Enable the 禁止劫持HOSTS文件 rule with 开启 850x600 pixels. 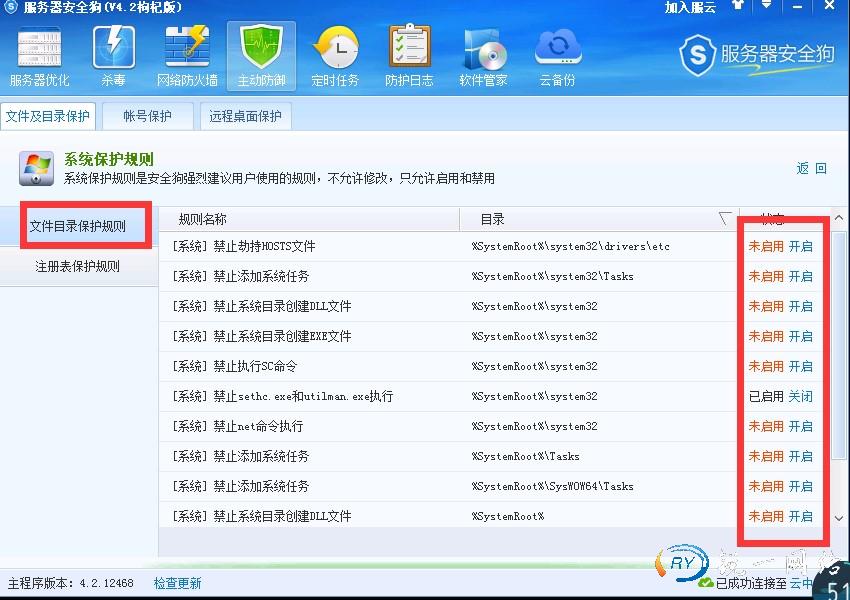(x=801, y=246)
